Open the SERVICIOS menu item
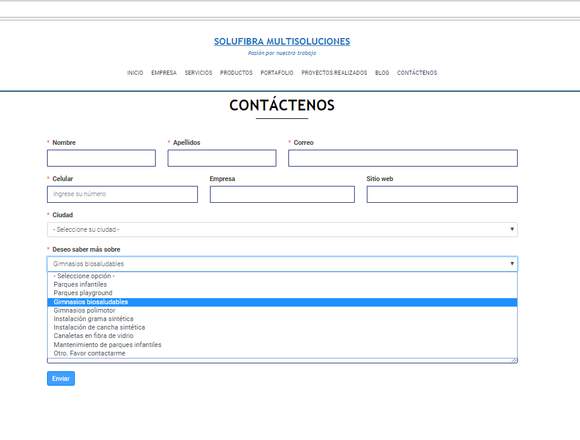This screenshot has width=580, height=440. (x=198, y=73)
